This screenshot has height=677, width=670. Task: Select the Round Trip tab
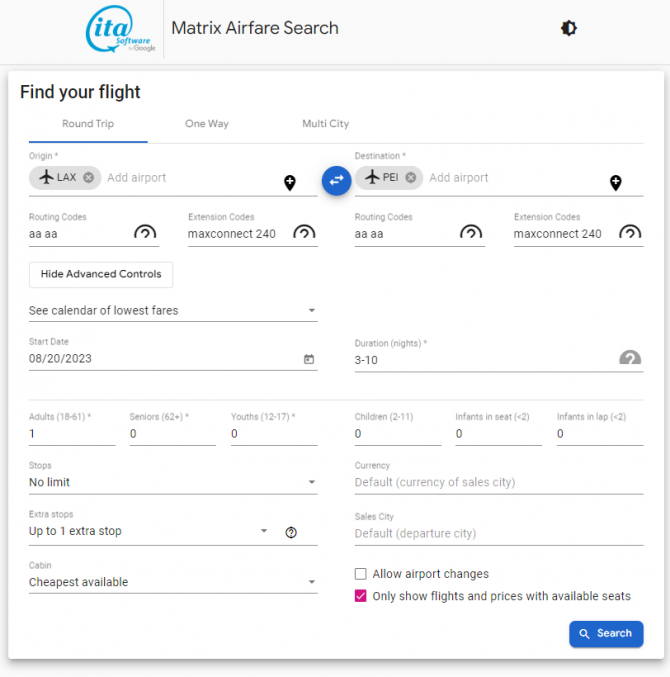[x=88, y=124]
